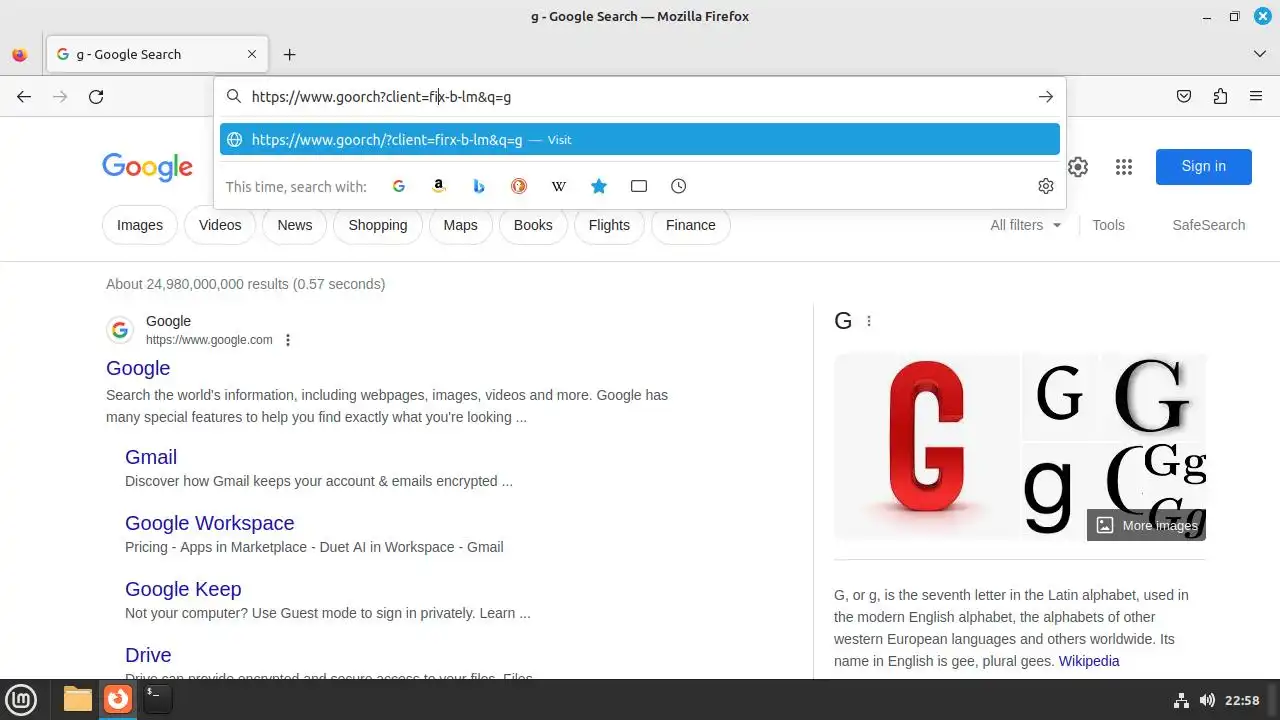This screenshot has height=720, width=1280.
Task: Open the G knowledge panel three-dot menu
Action: point(869,321)
